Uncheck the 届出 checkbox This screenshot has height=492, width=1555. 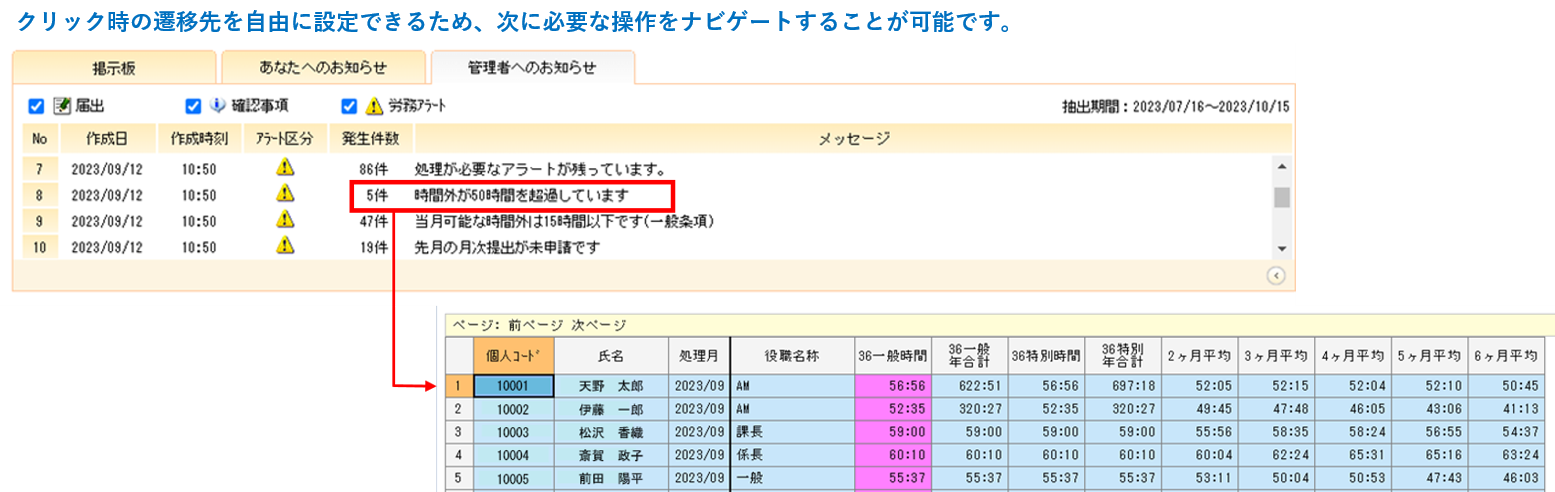[x=37, y=106]
